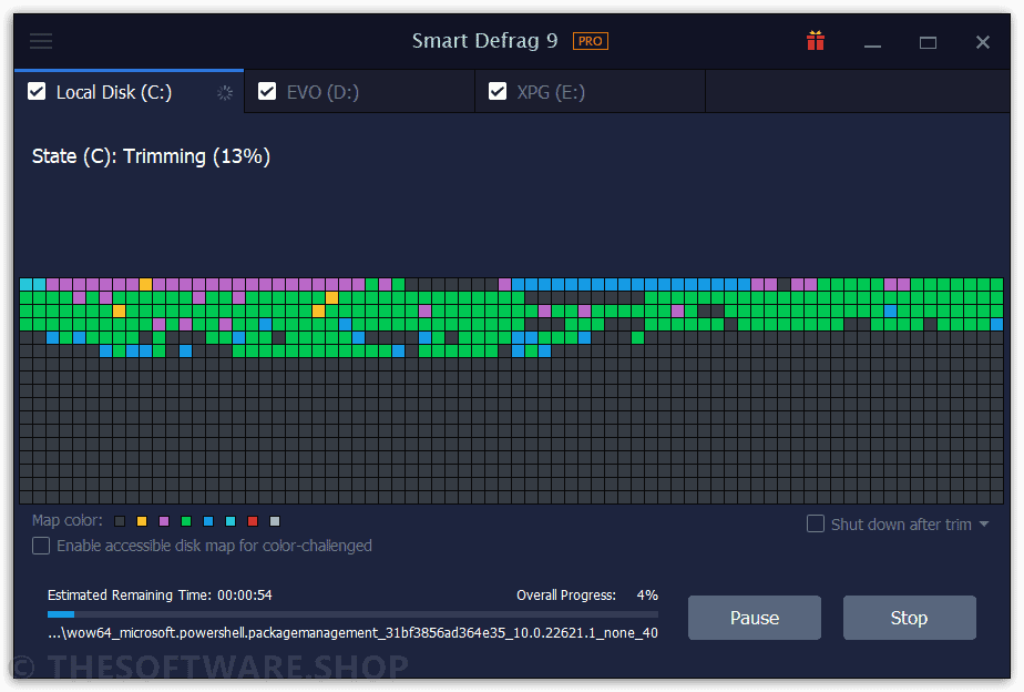
Task: Switch to the XPG (E:) tab
Action: point(590,92)
